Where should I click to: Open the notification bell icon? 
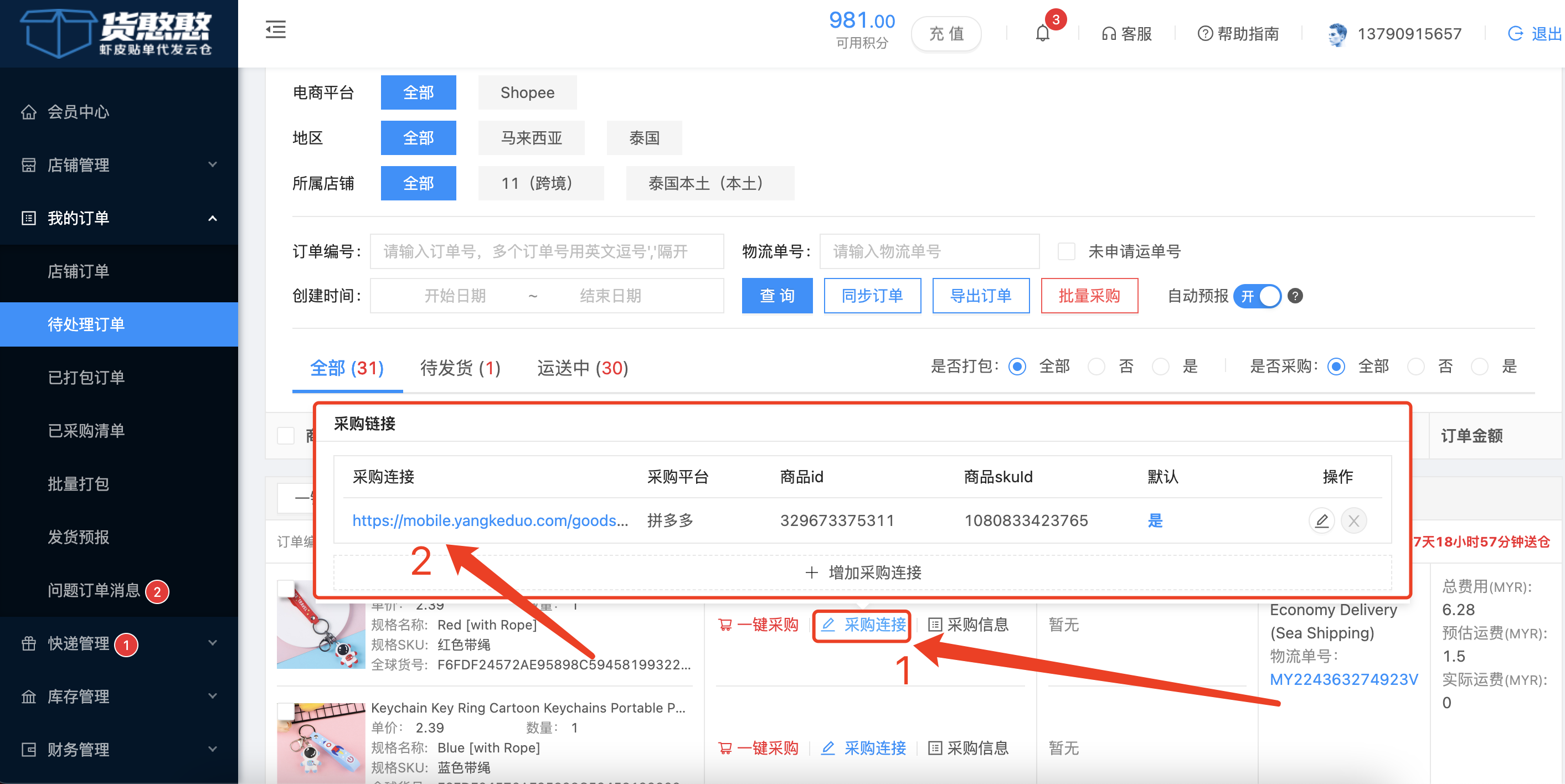[1042, 33]
